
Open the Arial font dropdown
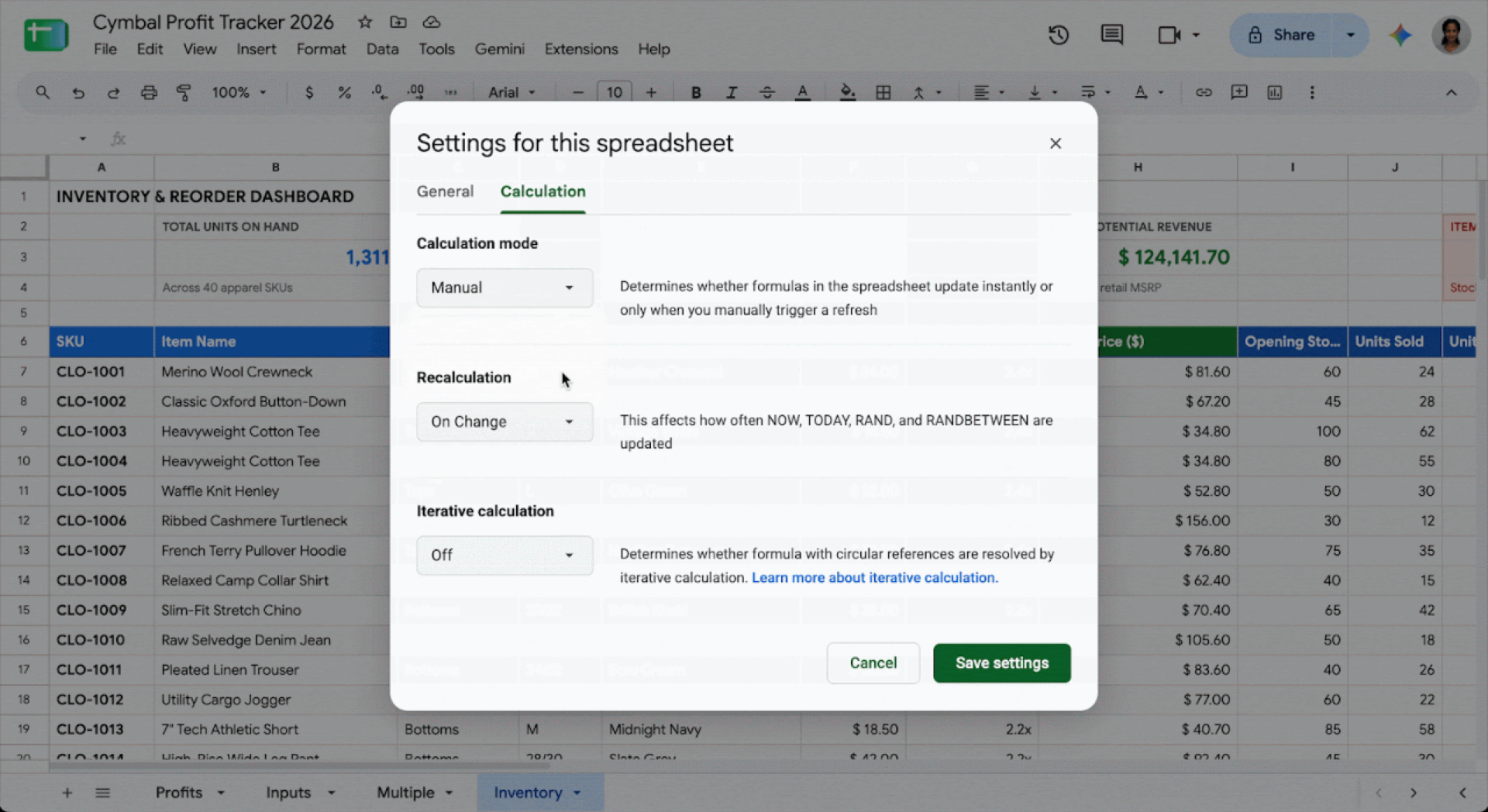pos(511,92)
